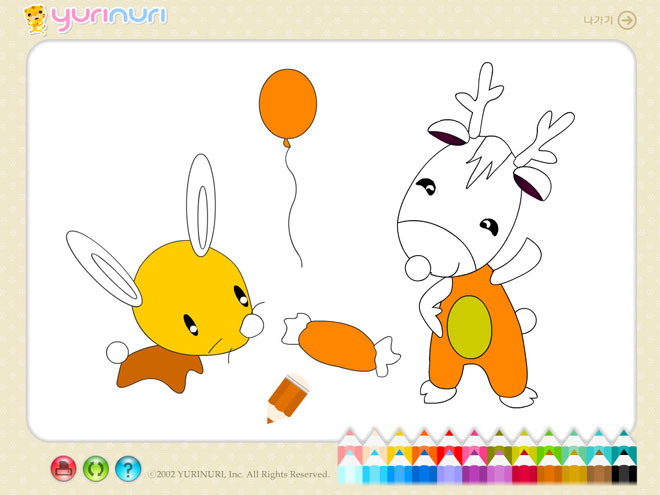
Task: Pick the brown colored pencil
Action: [600, 473]
